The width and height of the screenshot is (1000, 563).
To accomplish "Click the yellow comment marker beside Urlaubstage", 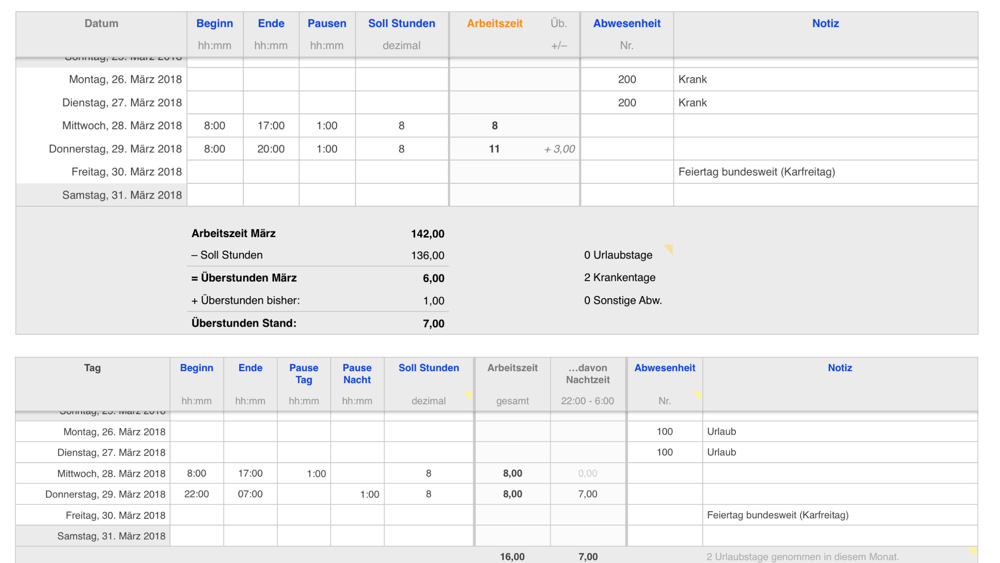I will coord(668,249).
